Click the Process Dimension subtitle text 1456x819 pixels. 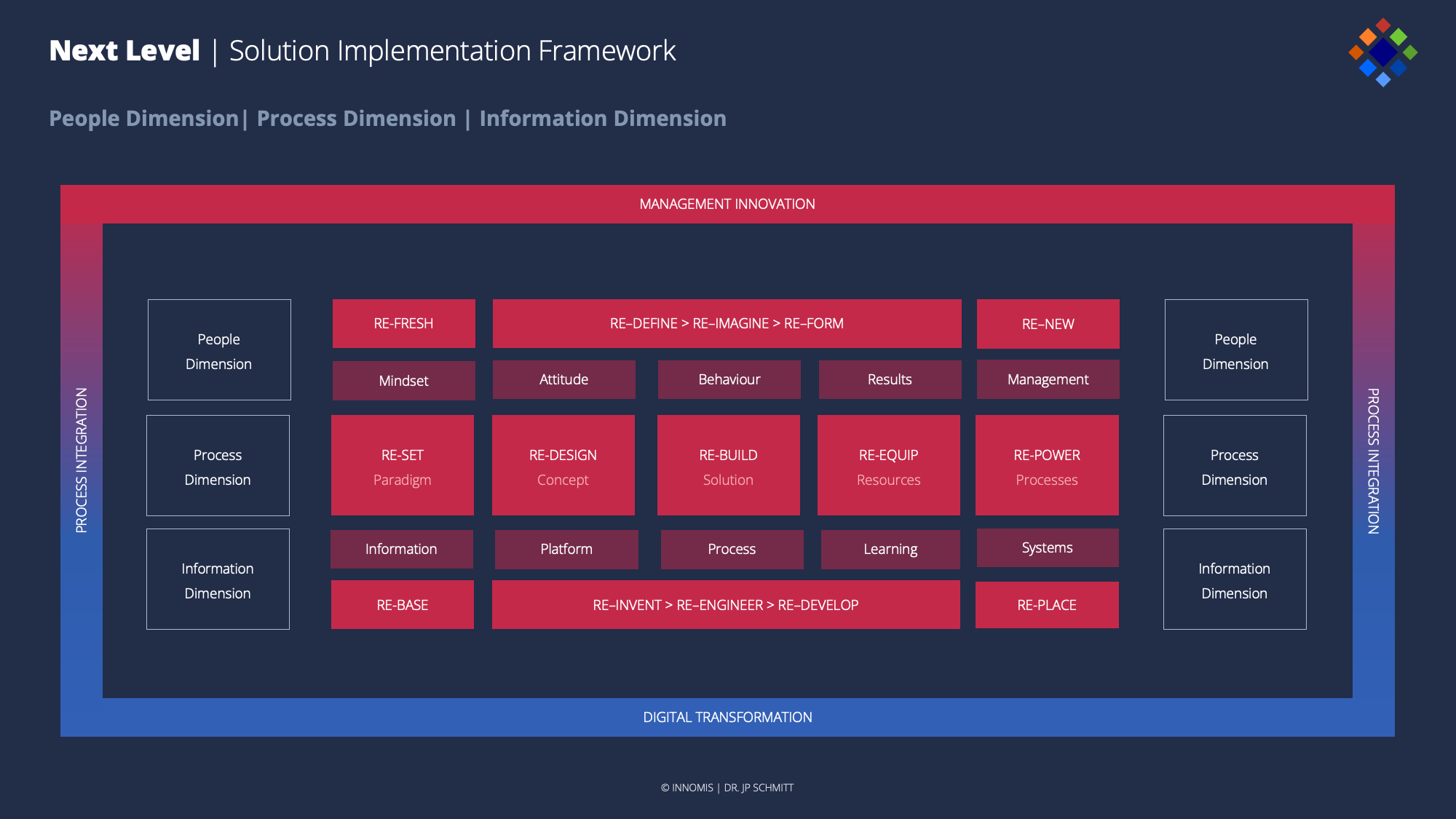point(356,119)
